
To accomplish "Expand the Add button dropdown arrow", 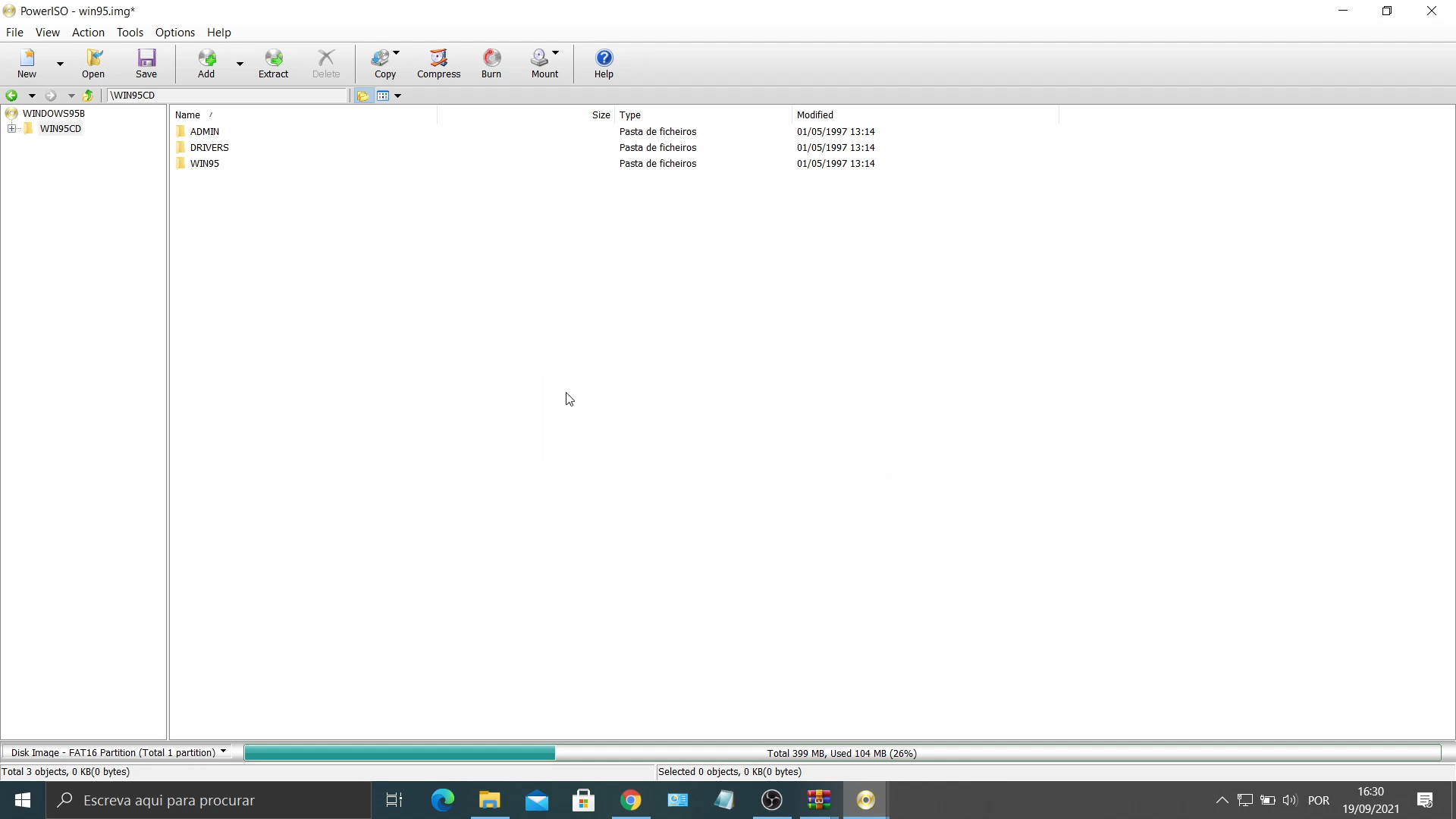I will click(240, 64).
